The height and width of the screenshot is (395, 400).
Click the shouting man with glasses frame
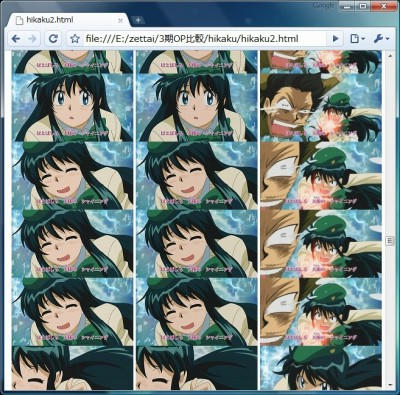click(321, 108)
